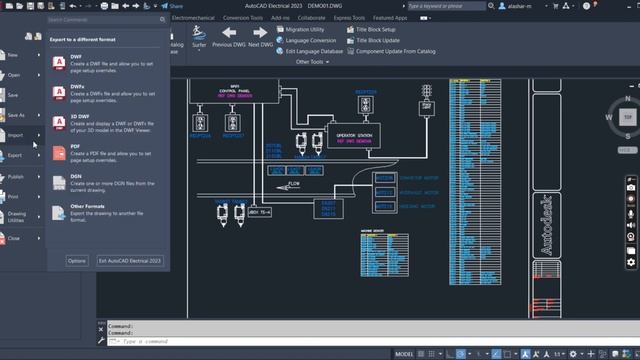Click the search magnifier in Search Commands
This screenshot has width=640, height=360.
coord(162,20)
